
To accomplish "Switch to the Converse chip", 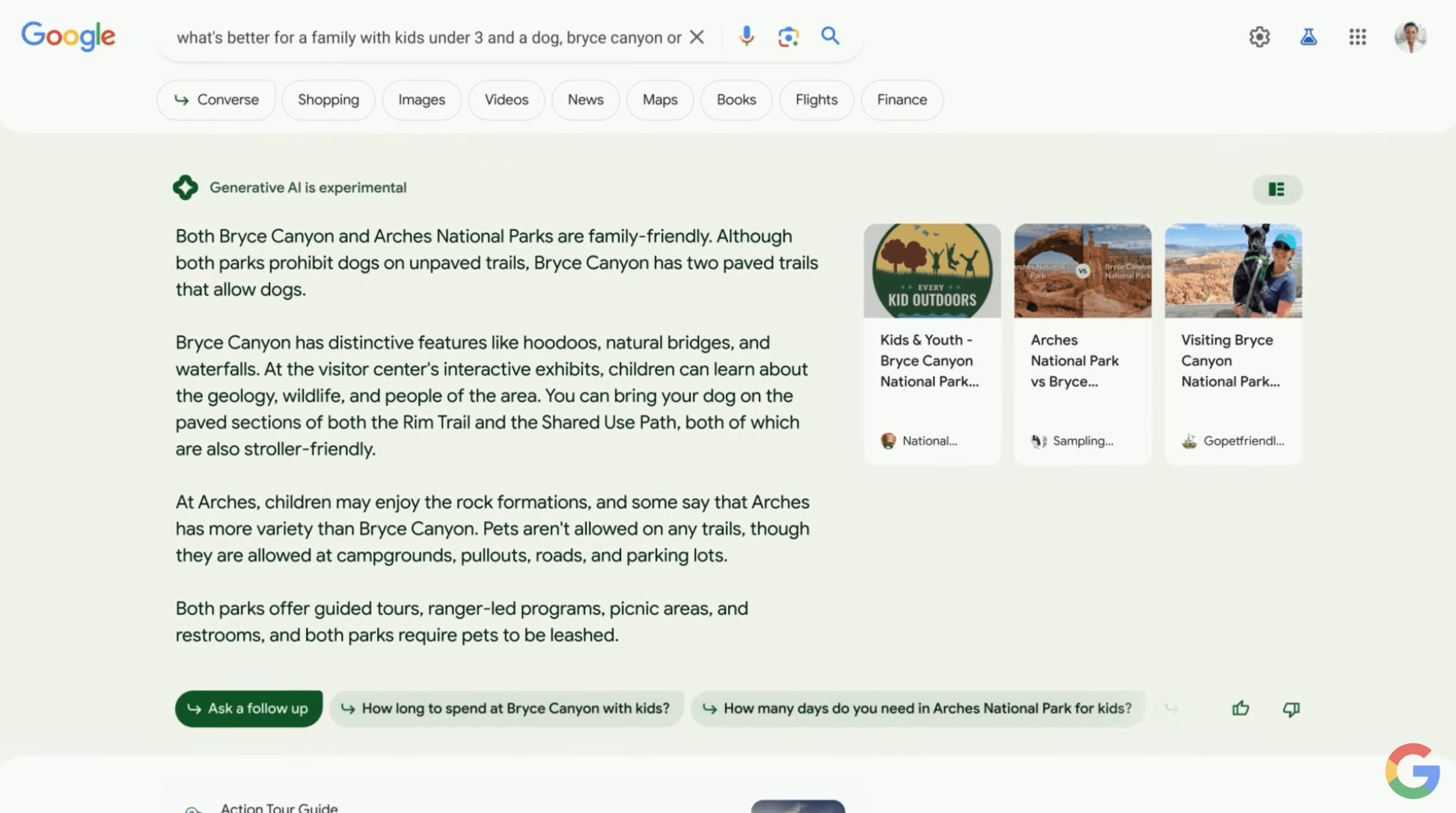I will click(x=216, y=100).
